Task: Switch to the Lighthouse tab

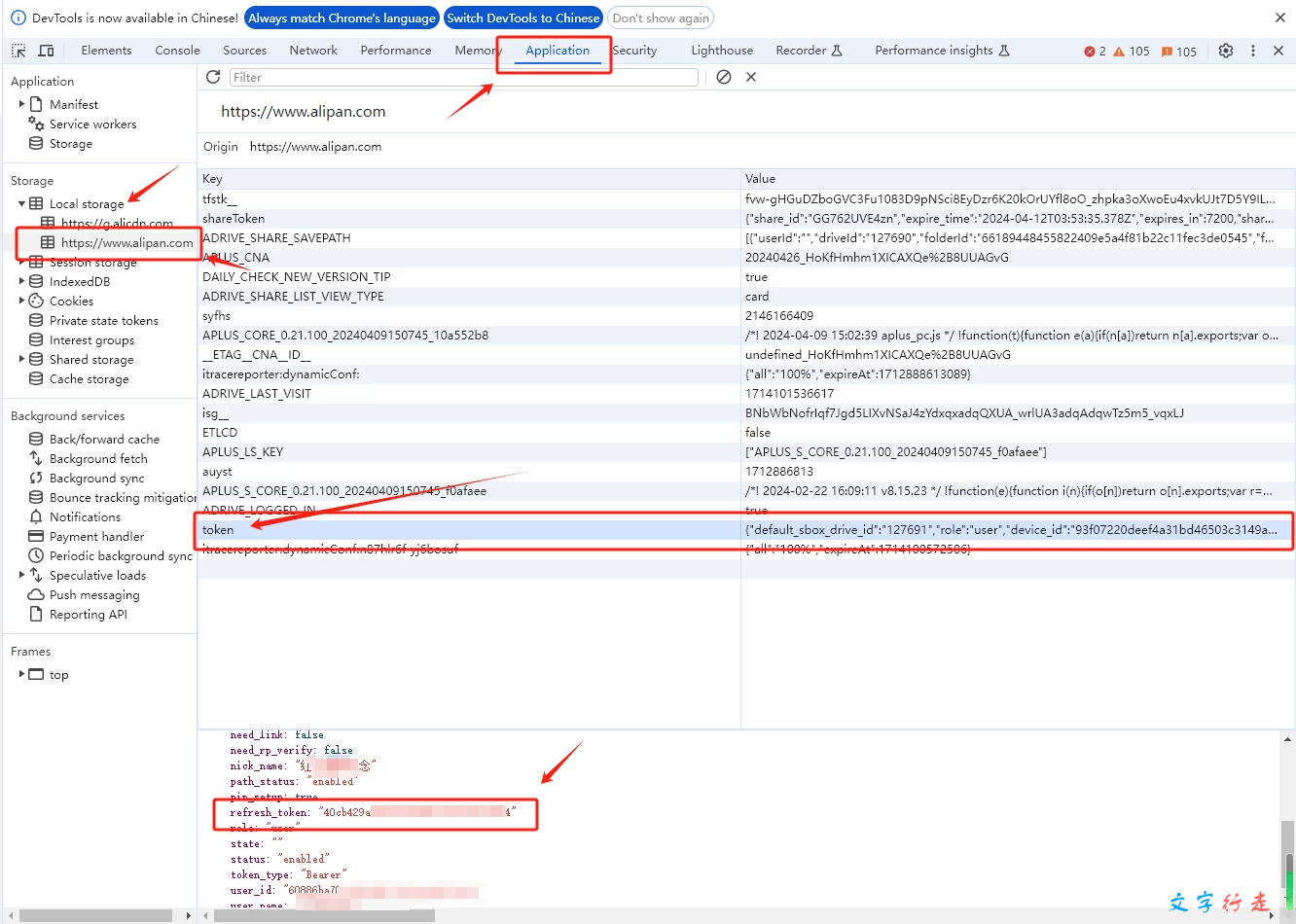Action: point(722,51)
